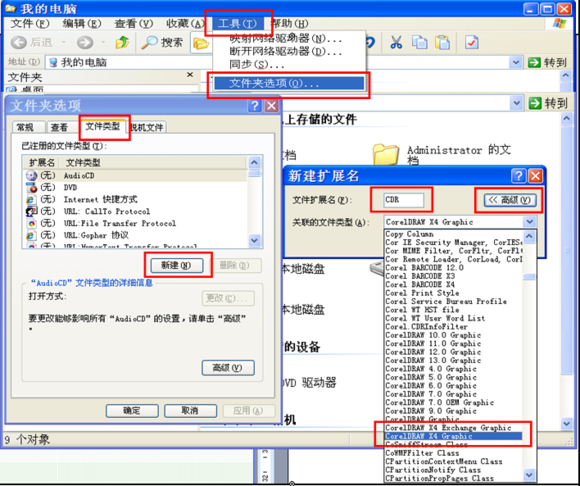Image resolution: width=580 pixels, height=486 pixels.
Task: Click help icon in 新建扩展名 dialog
Action: click(518, 176)
